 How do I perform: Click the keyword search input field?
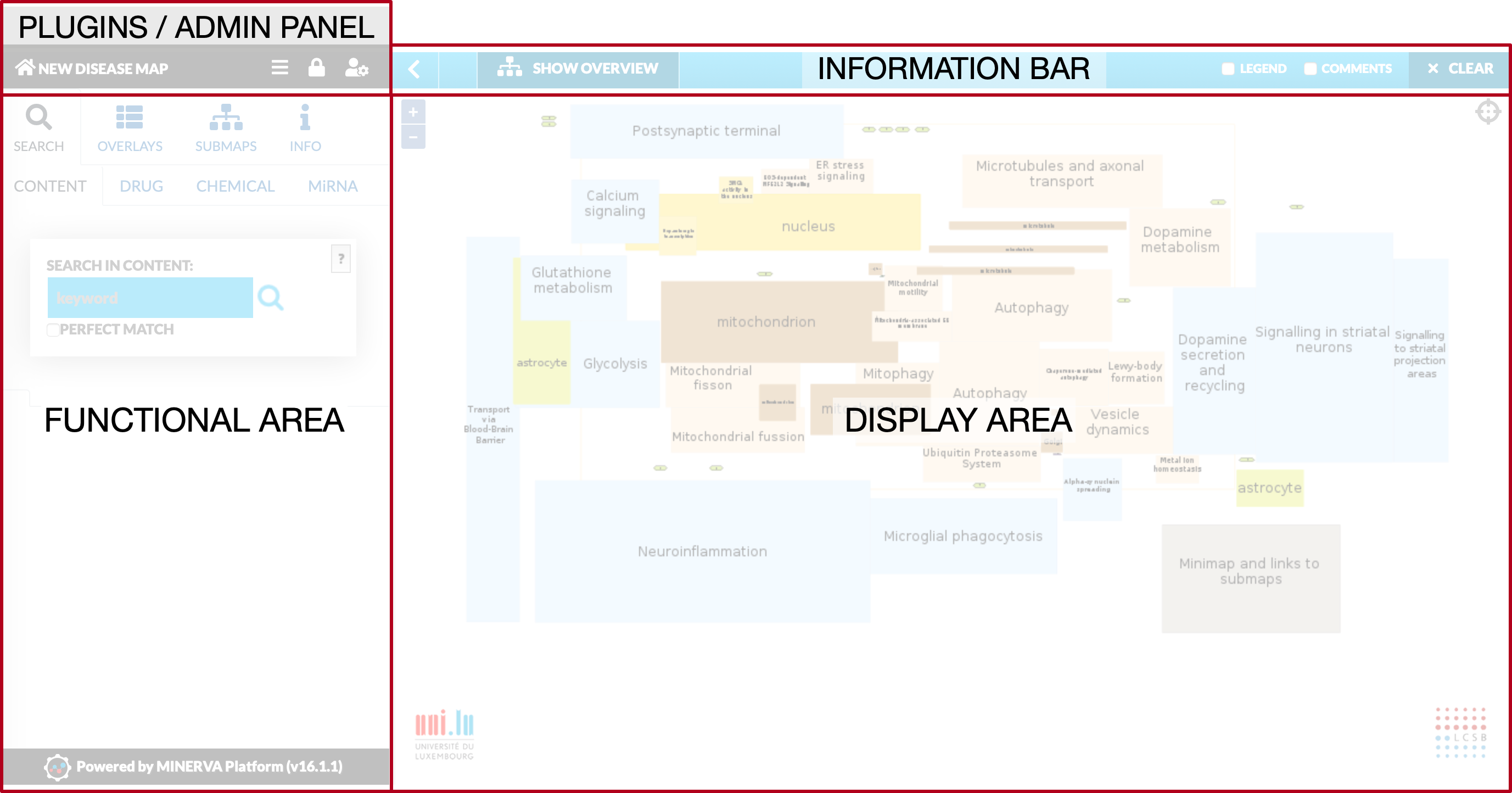coord(150,298)
